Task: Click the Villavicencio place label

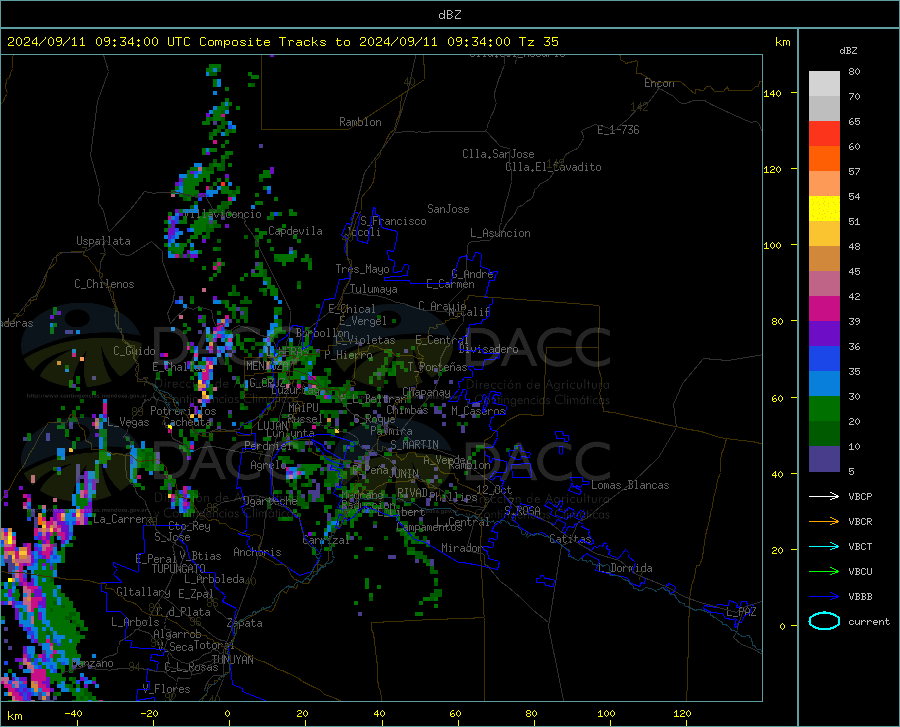Action: tap(223, 214)
